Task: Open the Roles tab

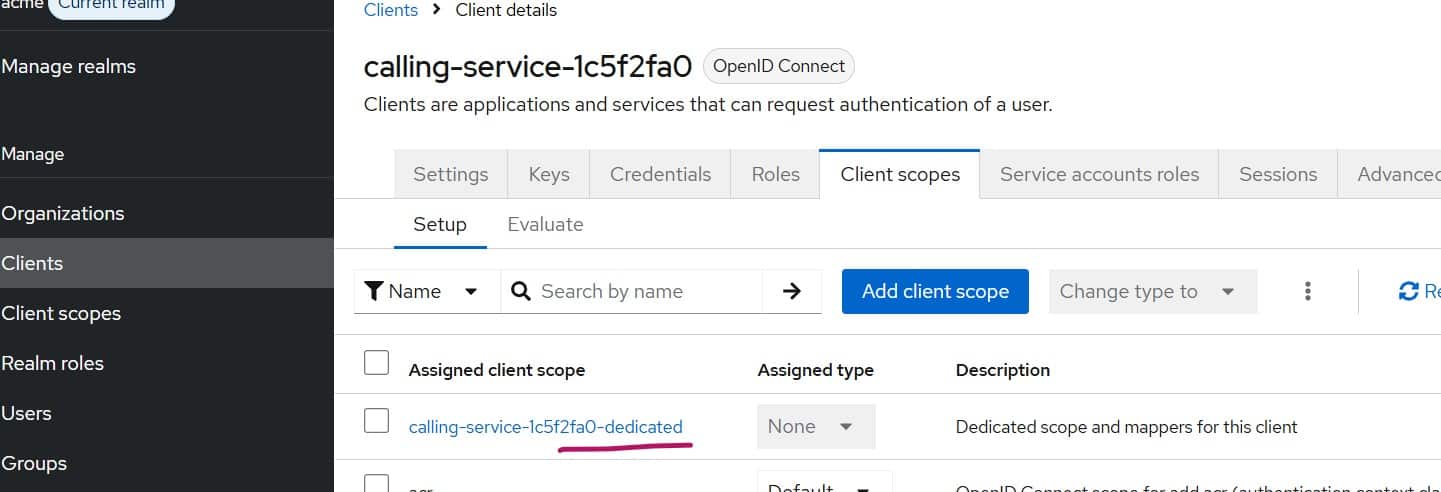Action: point(776,174)
